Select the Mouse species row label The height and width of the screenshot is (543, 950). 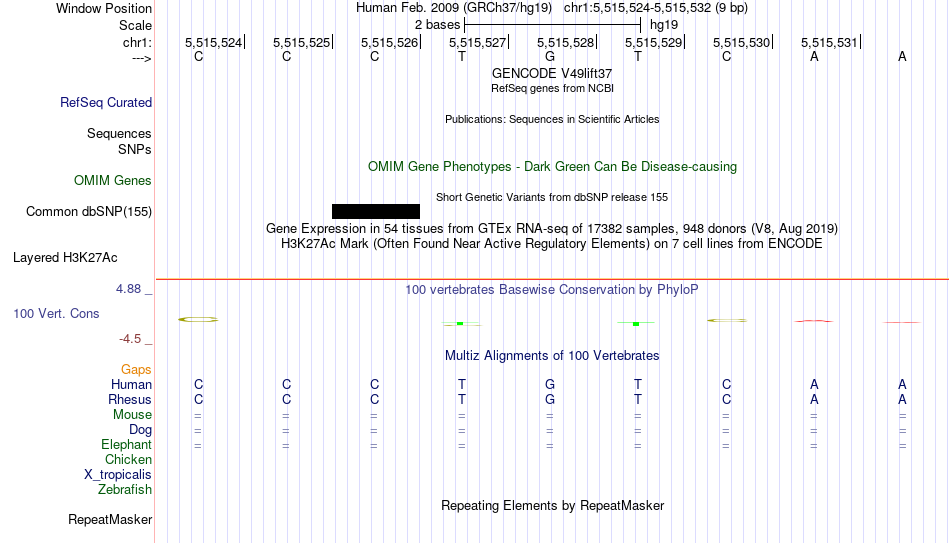[x=132, y=415]
